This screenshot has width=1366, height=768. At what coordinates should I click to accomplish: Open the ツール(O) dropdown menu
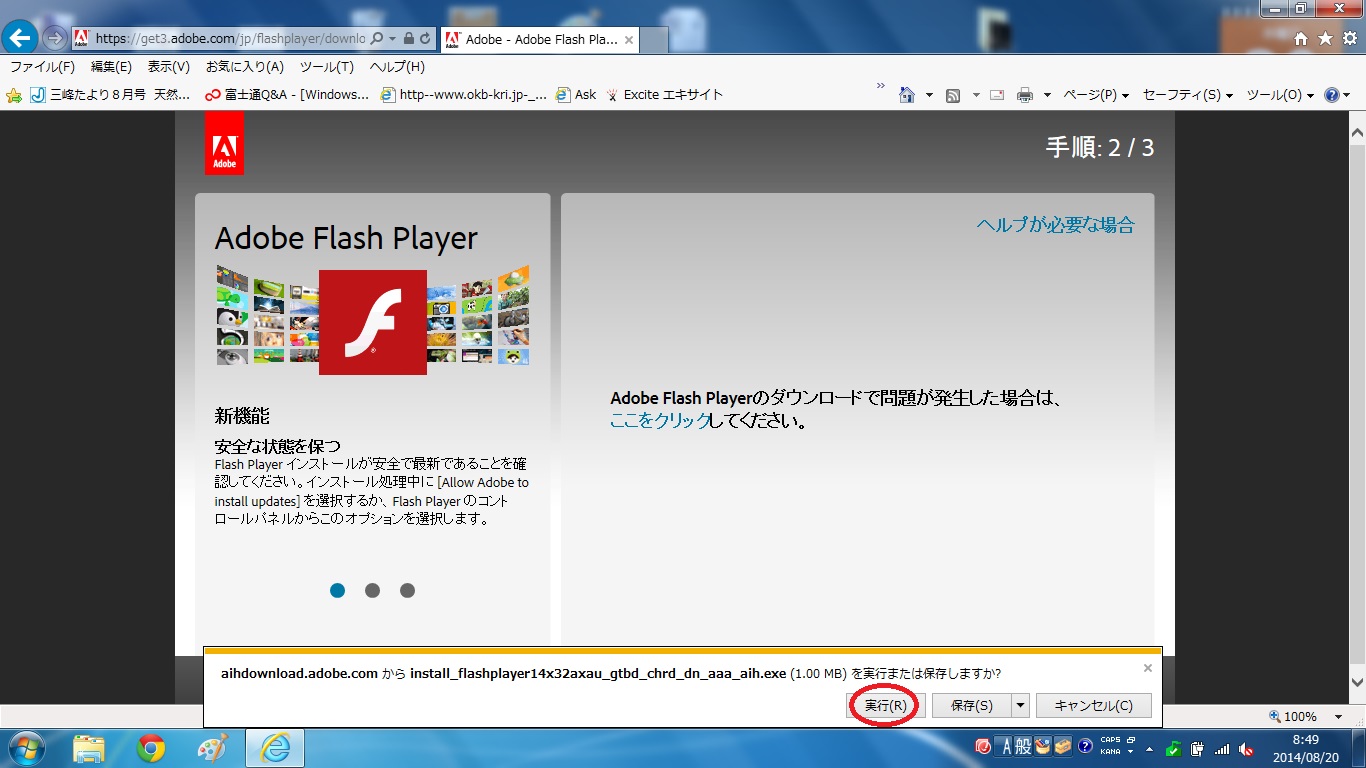click(x=1280, y=95)
